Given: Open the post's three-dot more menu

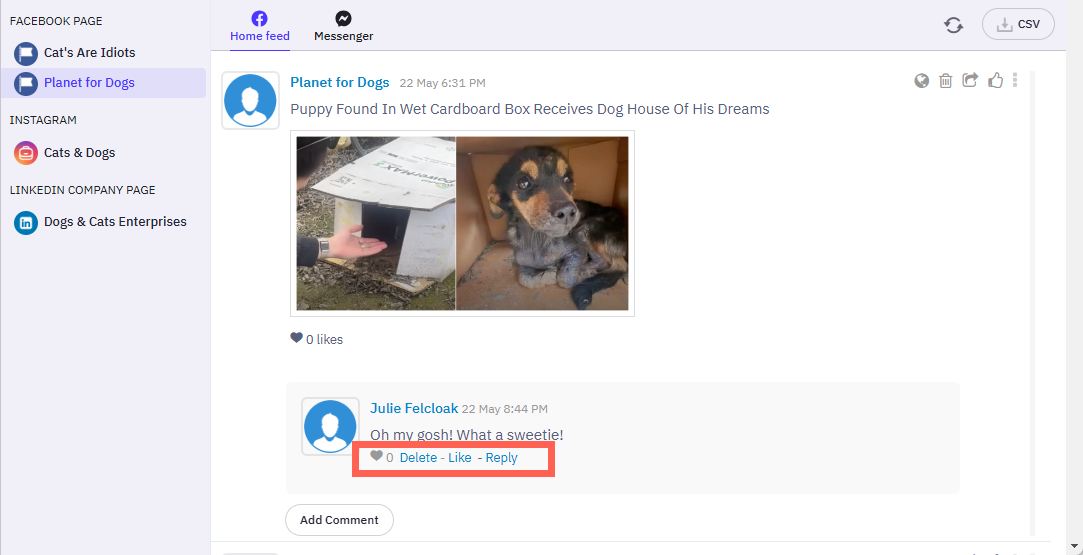Looking at the screenshot, I should 1015,80.
